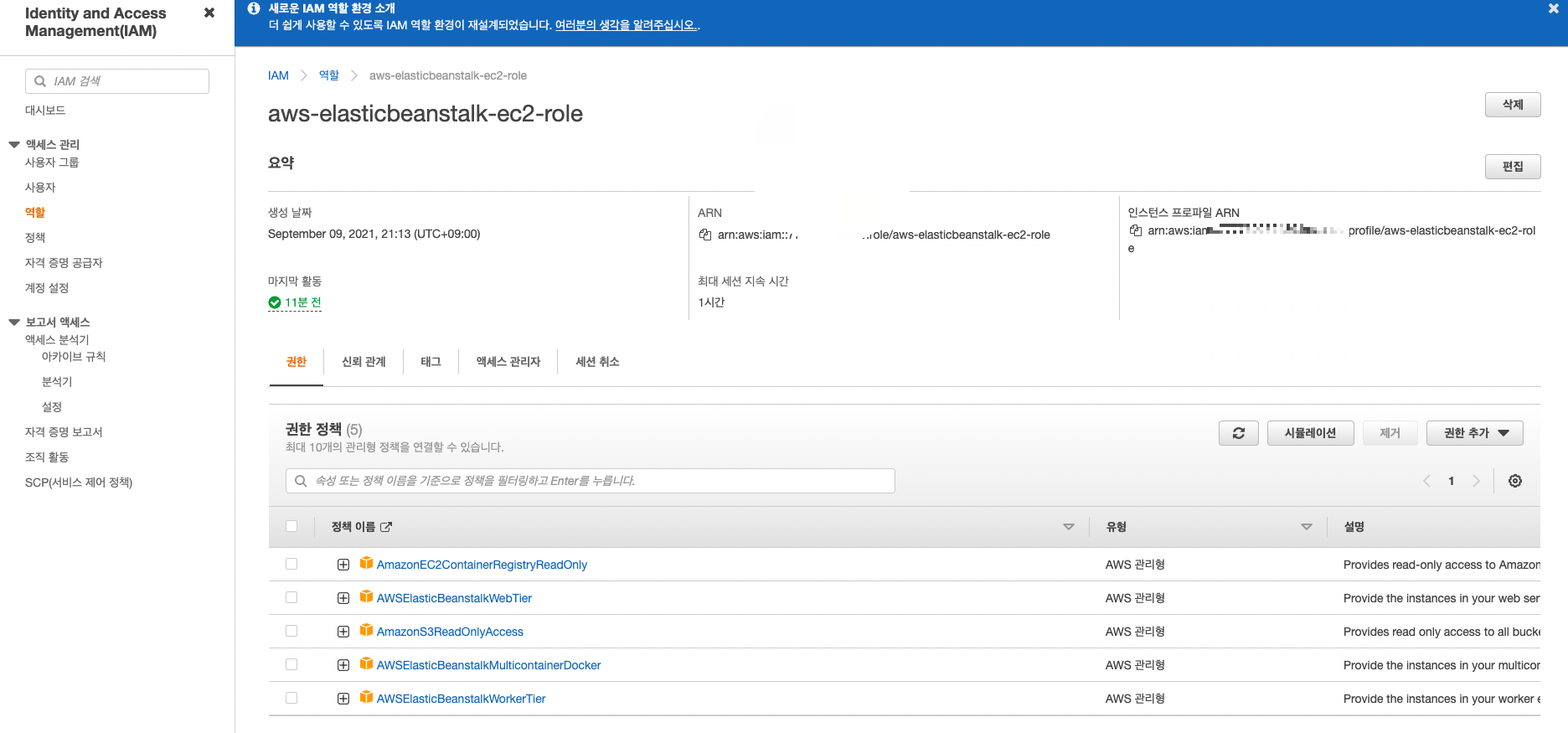Viewport: 1568px width, 733px height.
Task: Open 자격 증명 보고서 in the sidebar
Action: click(x=64, y=432)
